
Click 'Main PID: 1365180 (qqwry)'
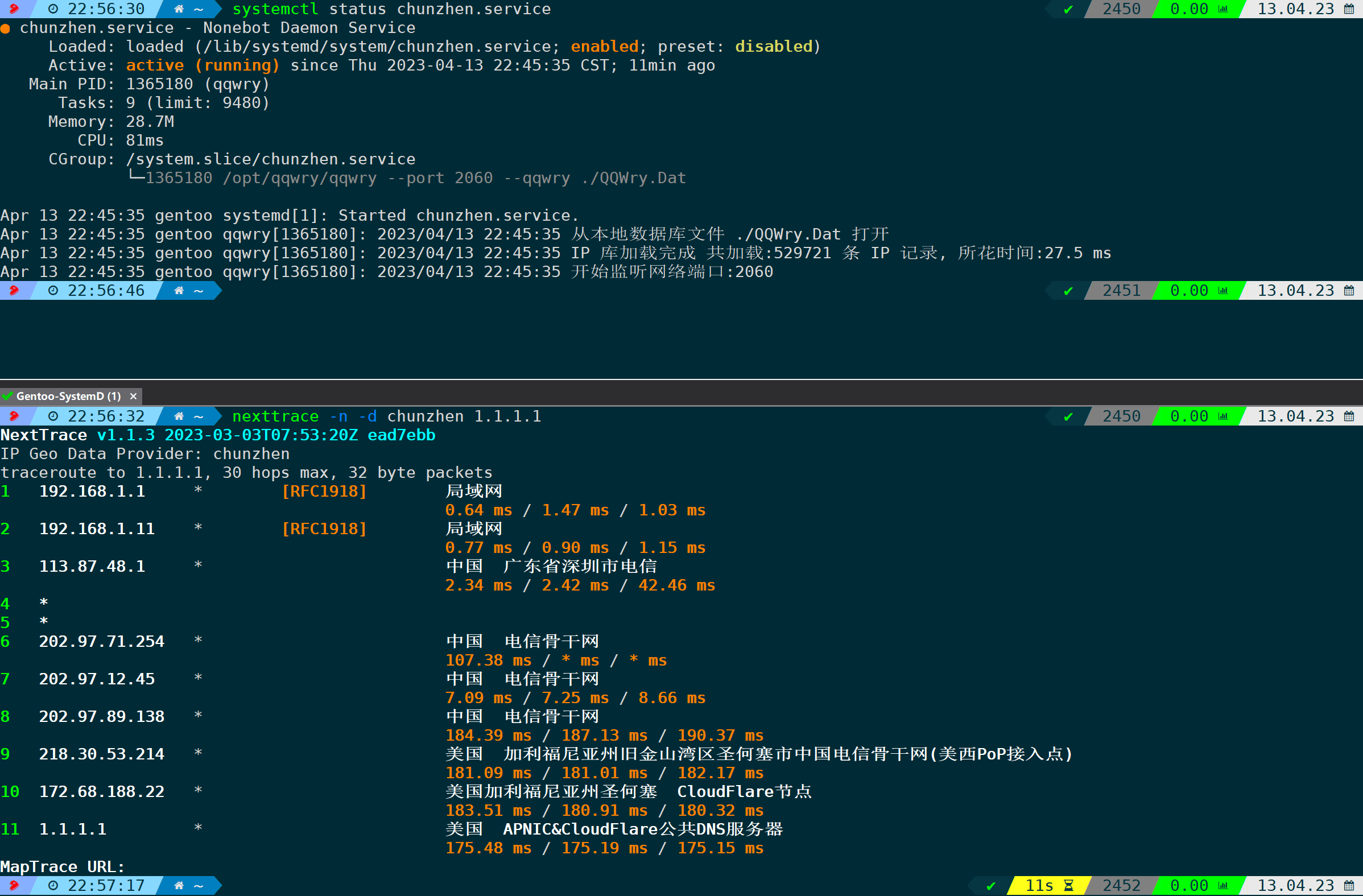pos(149,84)
